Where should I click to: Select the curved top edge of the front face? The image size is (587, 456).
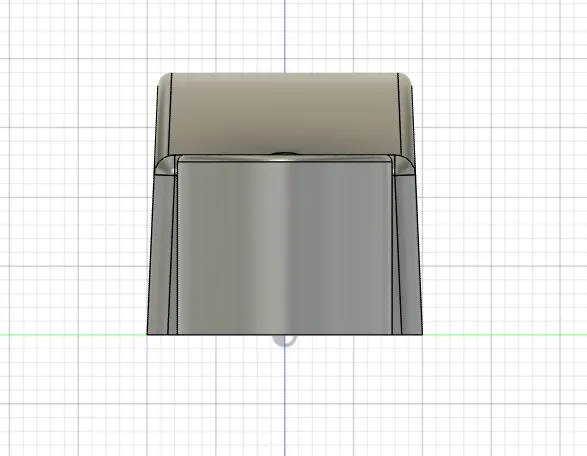click(x=285, y=160)
